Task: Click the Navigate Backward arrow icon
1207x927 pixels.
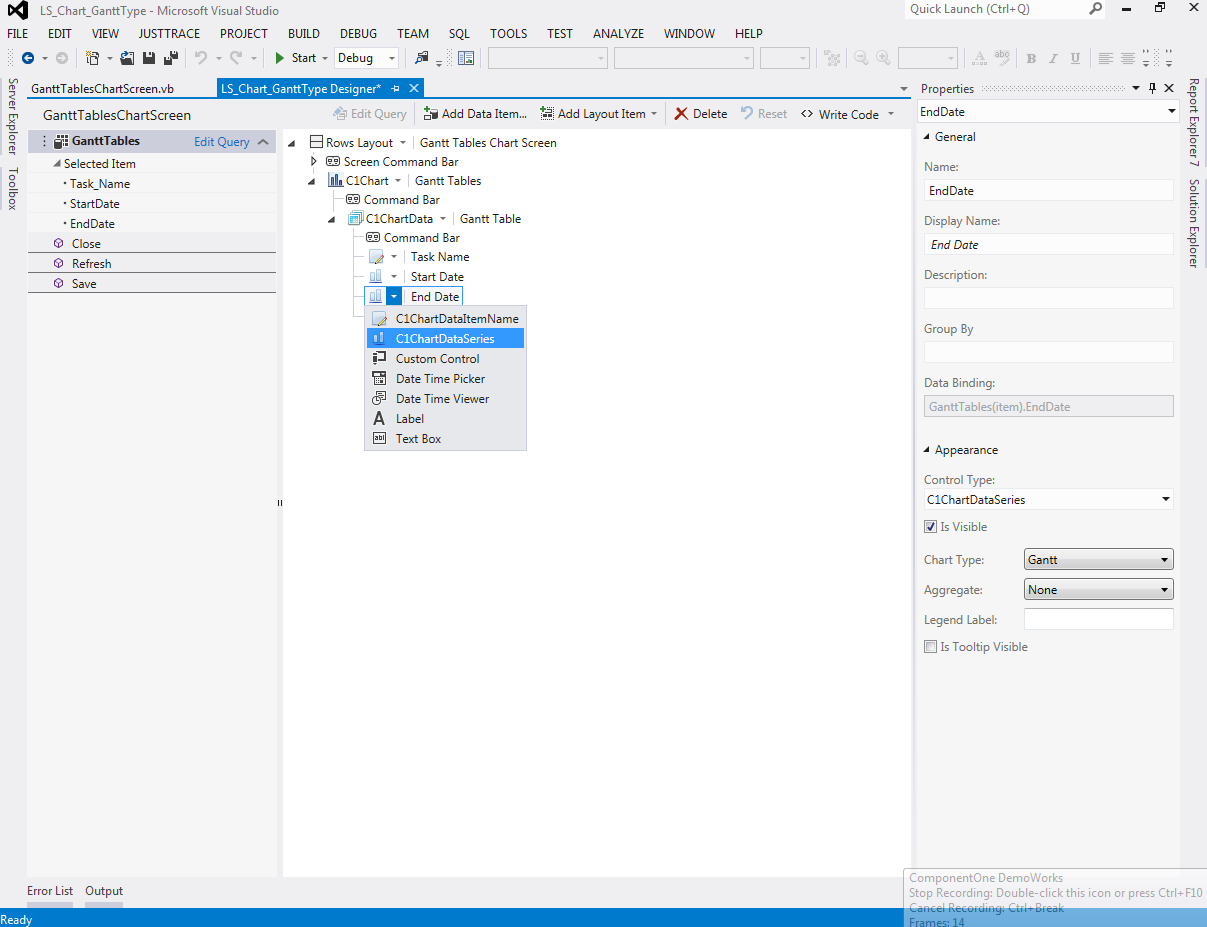Action: click(27, 58)
